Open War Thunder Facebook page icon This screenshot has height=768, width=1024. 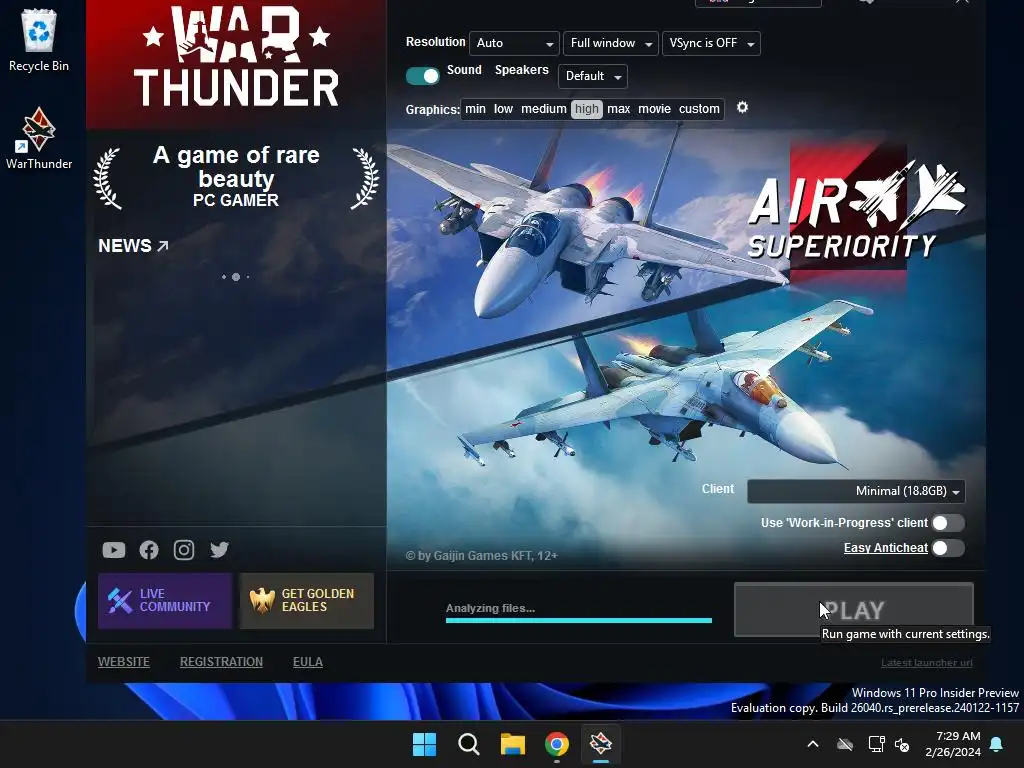pyautogui.click(x=149, y=550)
